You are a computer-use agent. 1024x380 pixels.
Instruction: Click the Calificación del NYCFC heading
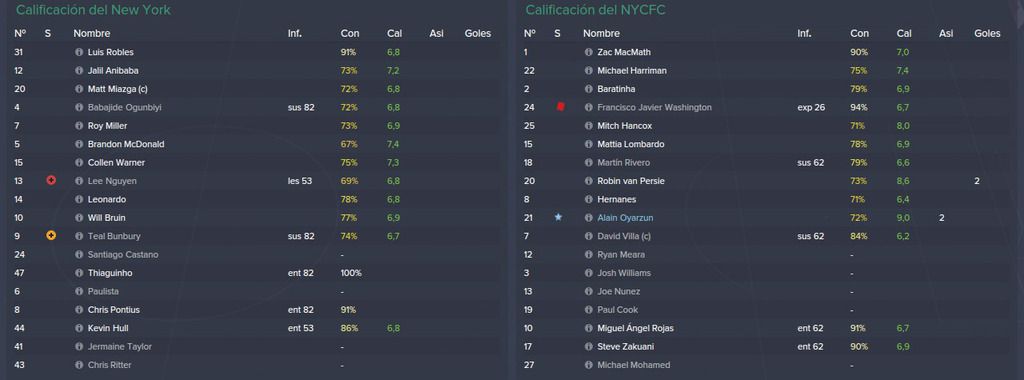596,10
